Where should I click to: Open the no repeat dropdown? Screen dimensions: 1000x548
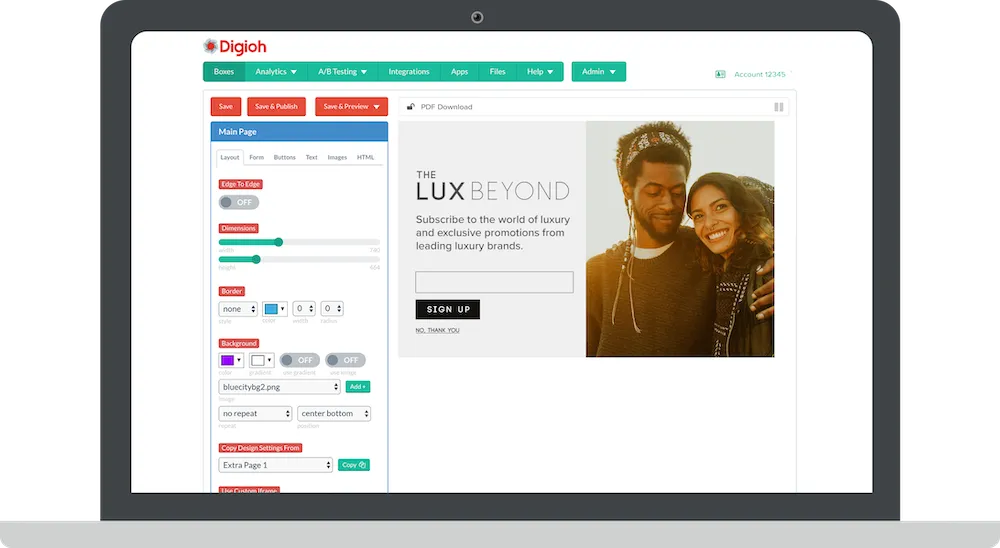(x=255, y=413)
